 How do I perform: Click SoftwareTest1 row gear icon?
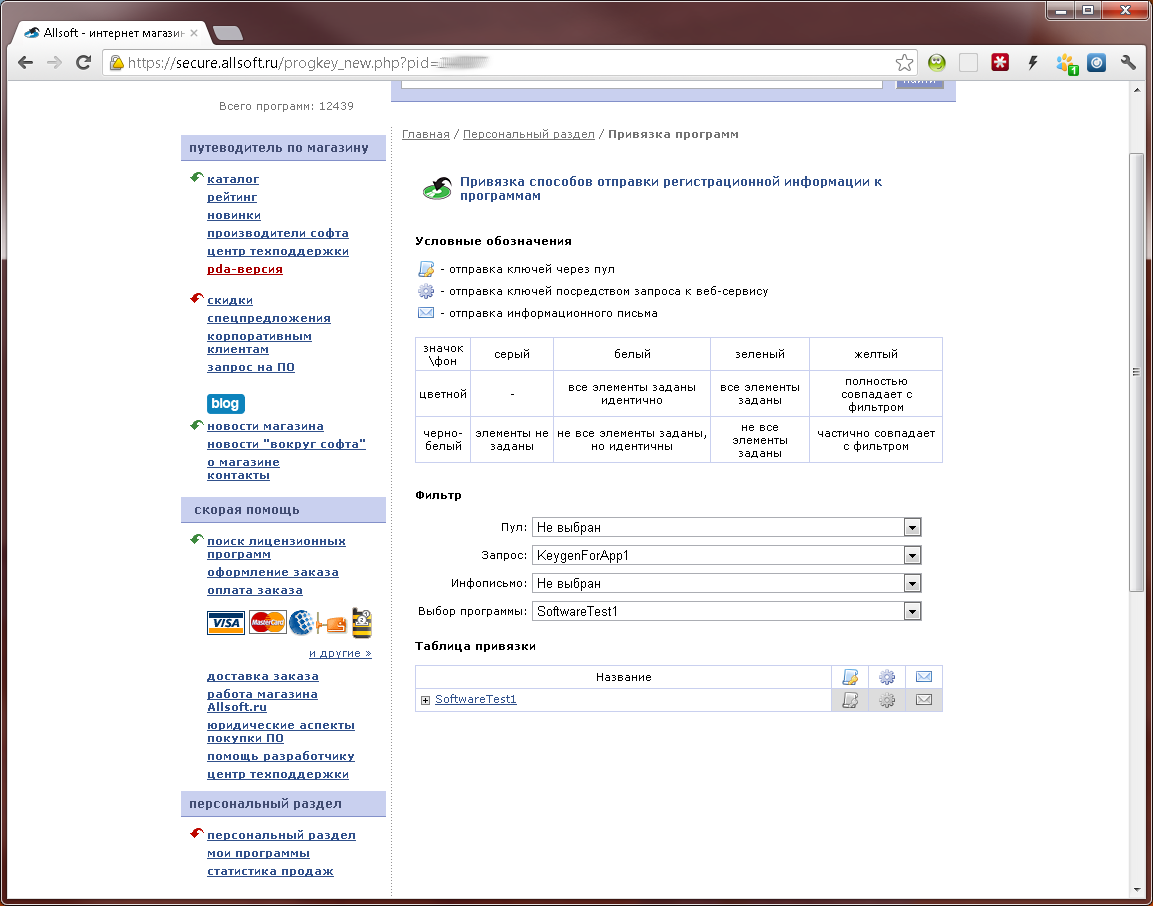[887, 699]
